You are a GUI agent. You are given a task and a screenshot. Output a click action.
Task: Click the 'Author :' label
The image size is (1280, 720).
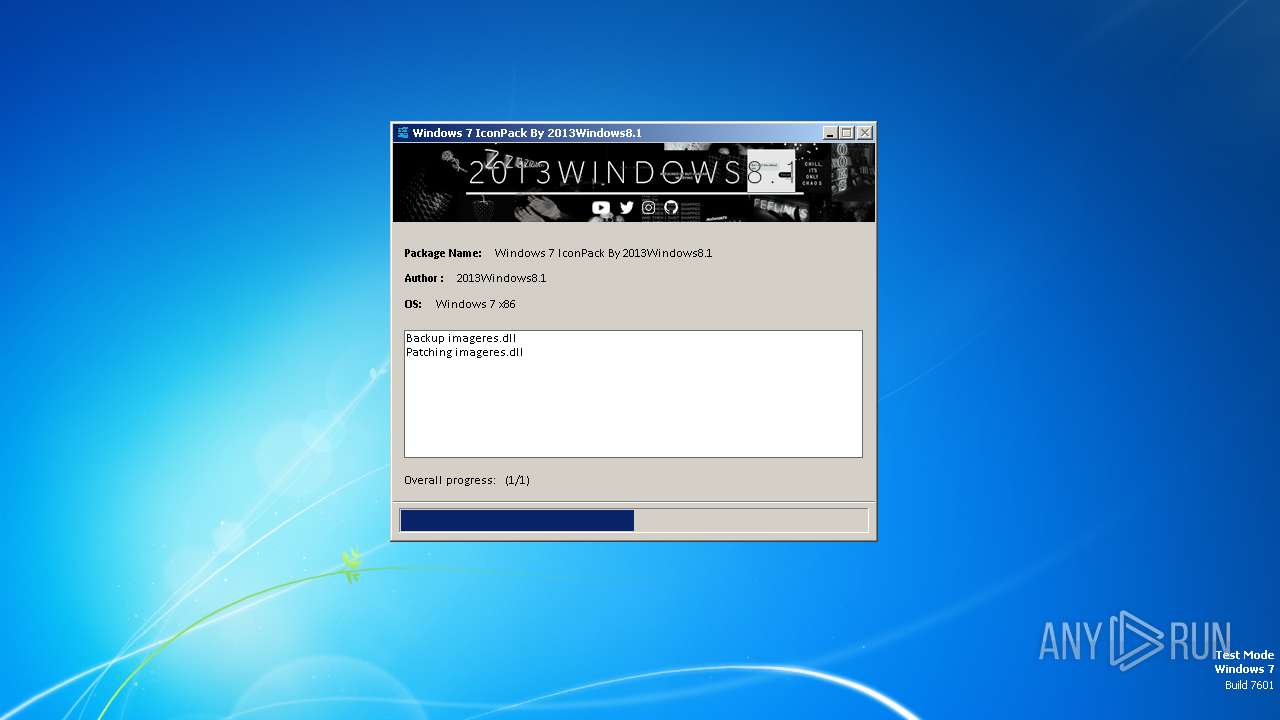click(424, 278)
